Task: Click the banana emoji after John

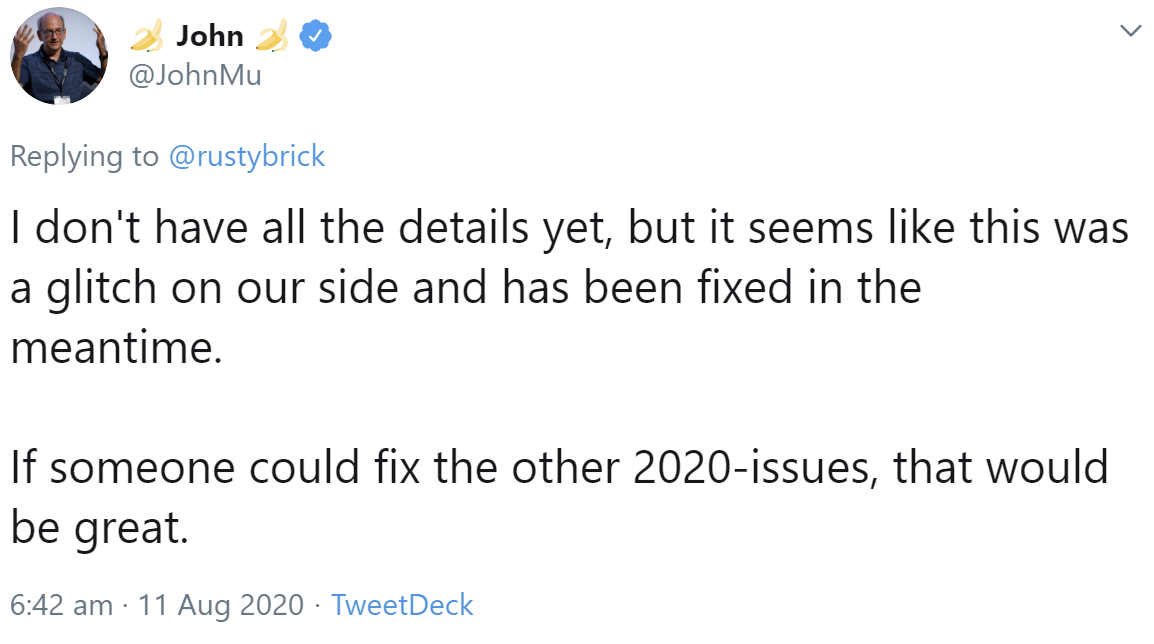Action: pos(272,38)
